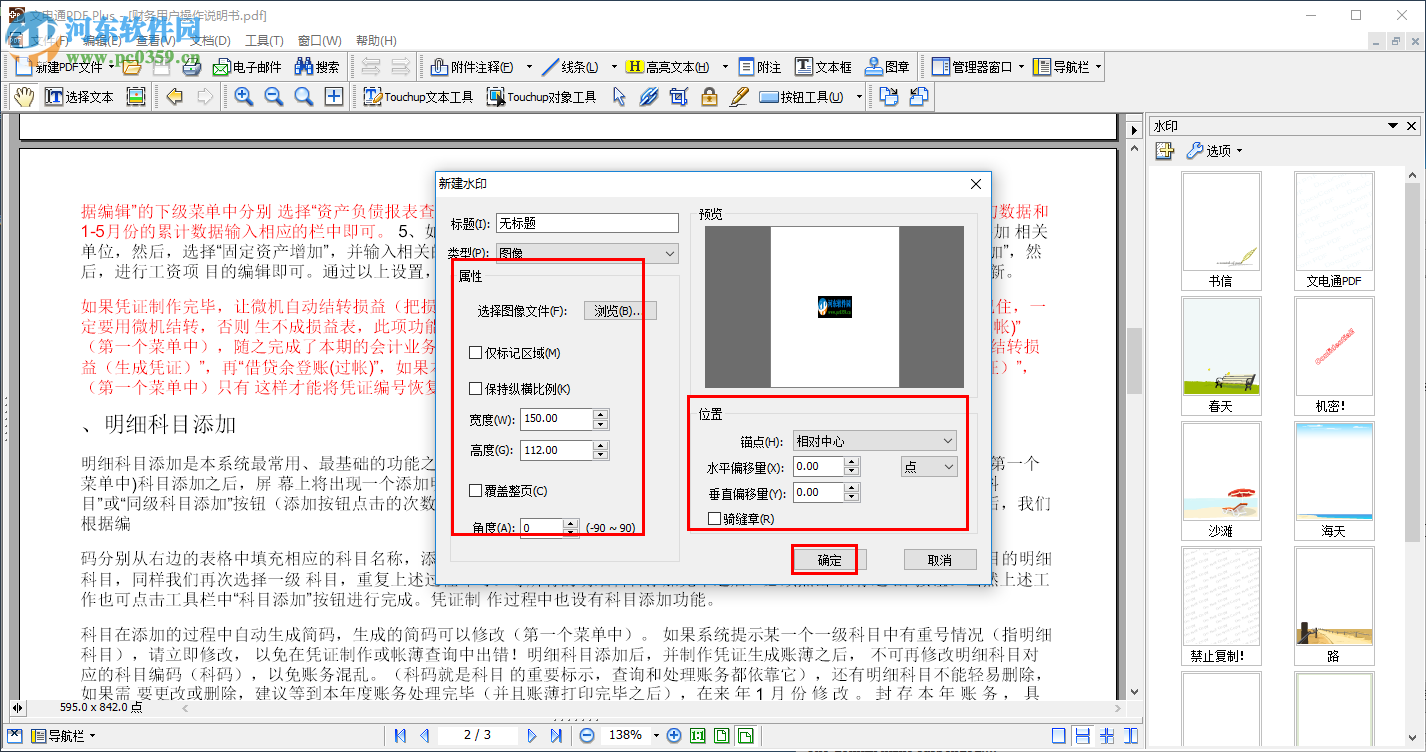Click the pen signature tool icon

tap(739, 97)
